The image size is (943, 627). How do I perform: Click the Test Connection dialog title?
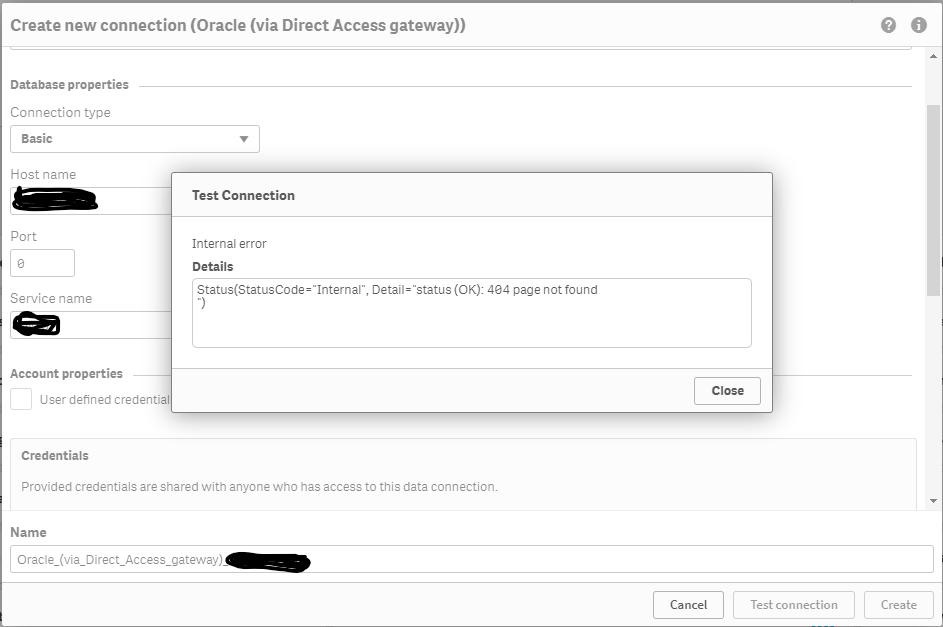pos(243,195)
